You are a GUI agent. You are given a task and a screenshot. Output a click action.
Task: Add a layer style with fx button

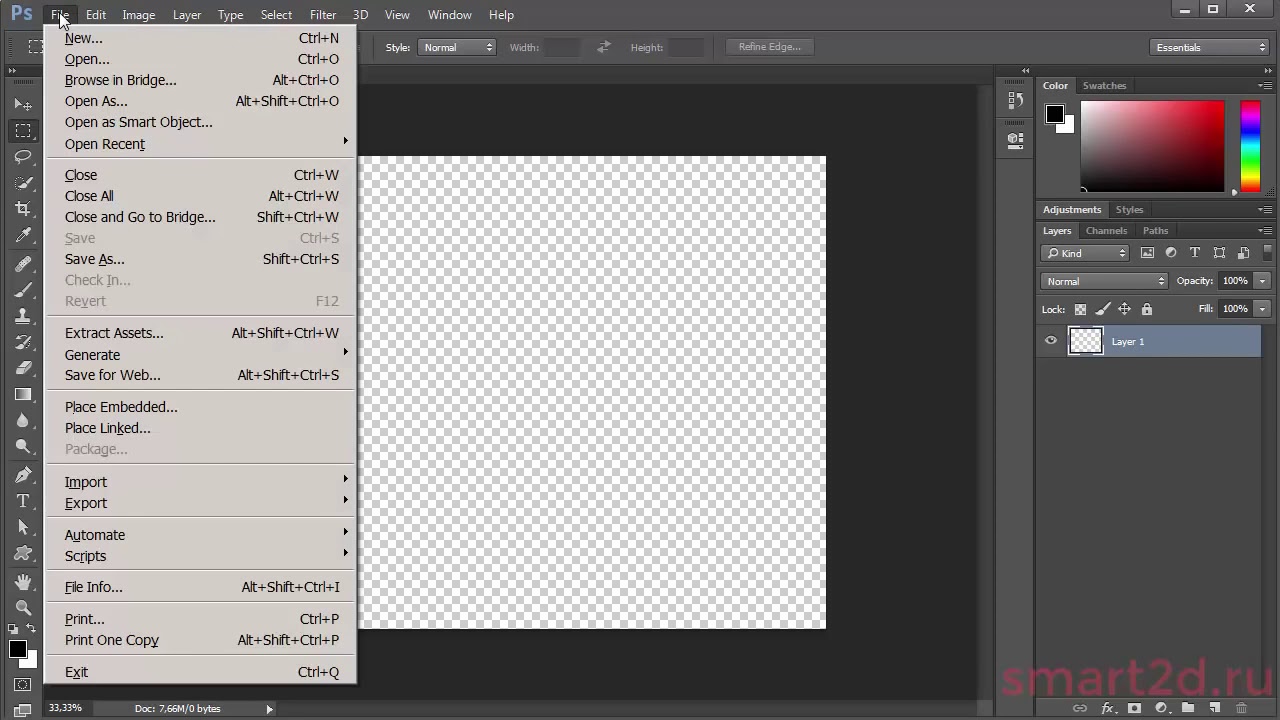coord(1107,708)
